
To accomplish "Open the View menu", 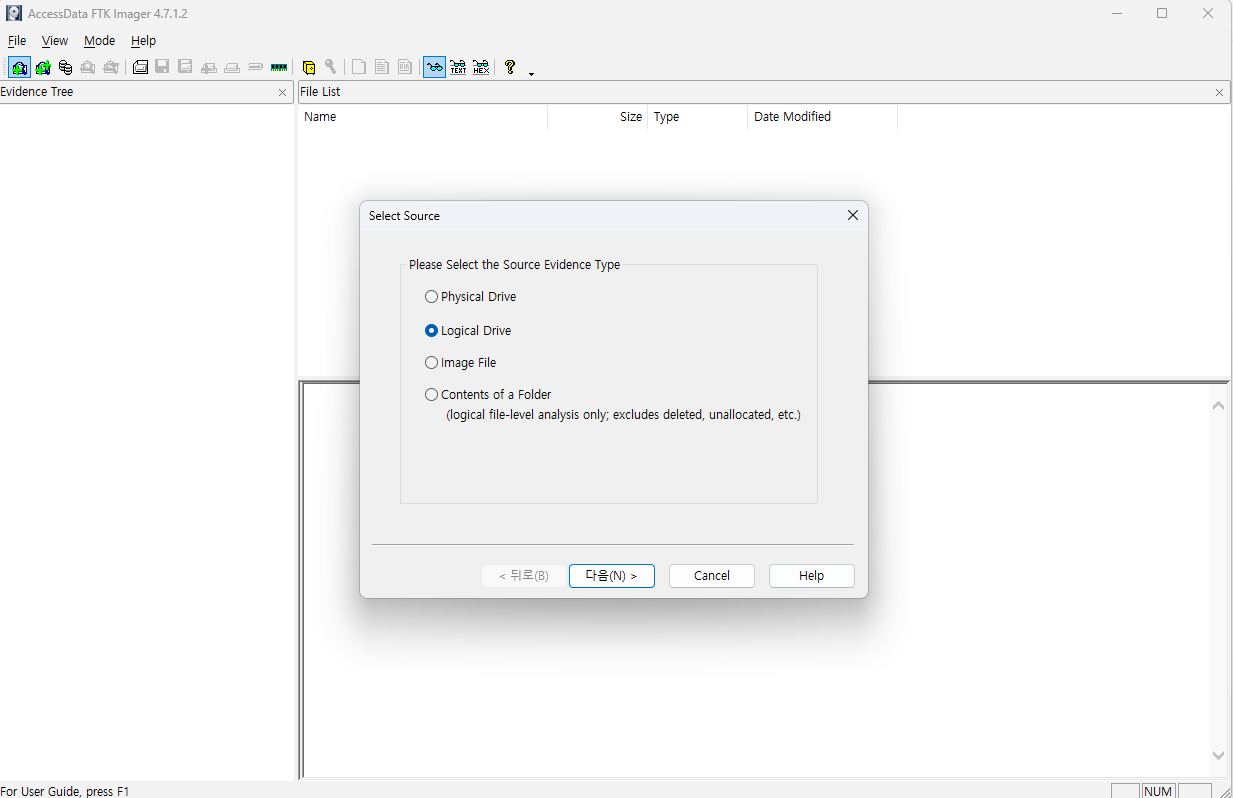I will (55, 41).
